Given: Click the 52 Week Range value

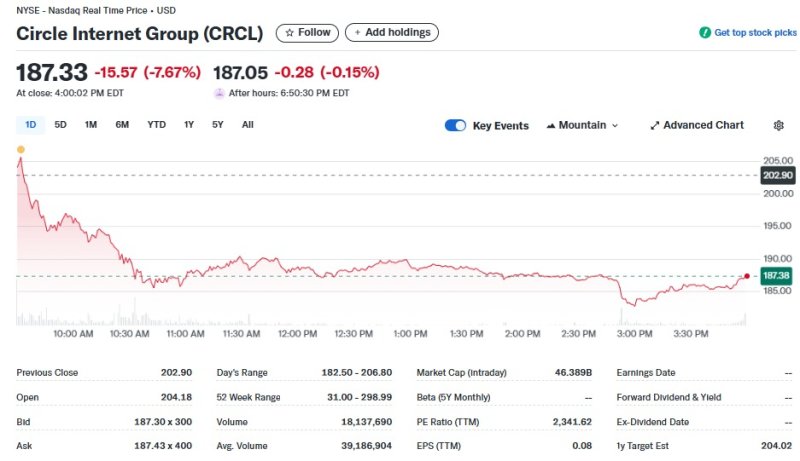Looking at the screenshot, I should pos(360,397).
